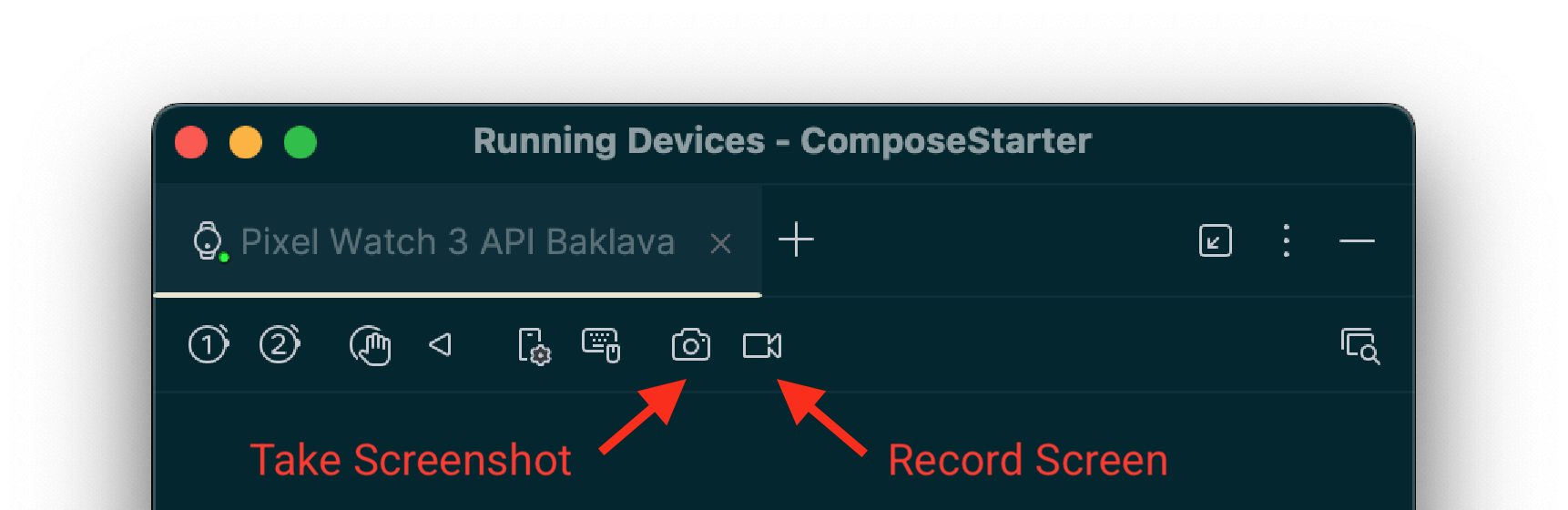Viewport: 1568px width, 510px height.
Task: Maximize the window with the green button
Action: click(300, 143)
